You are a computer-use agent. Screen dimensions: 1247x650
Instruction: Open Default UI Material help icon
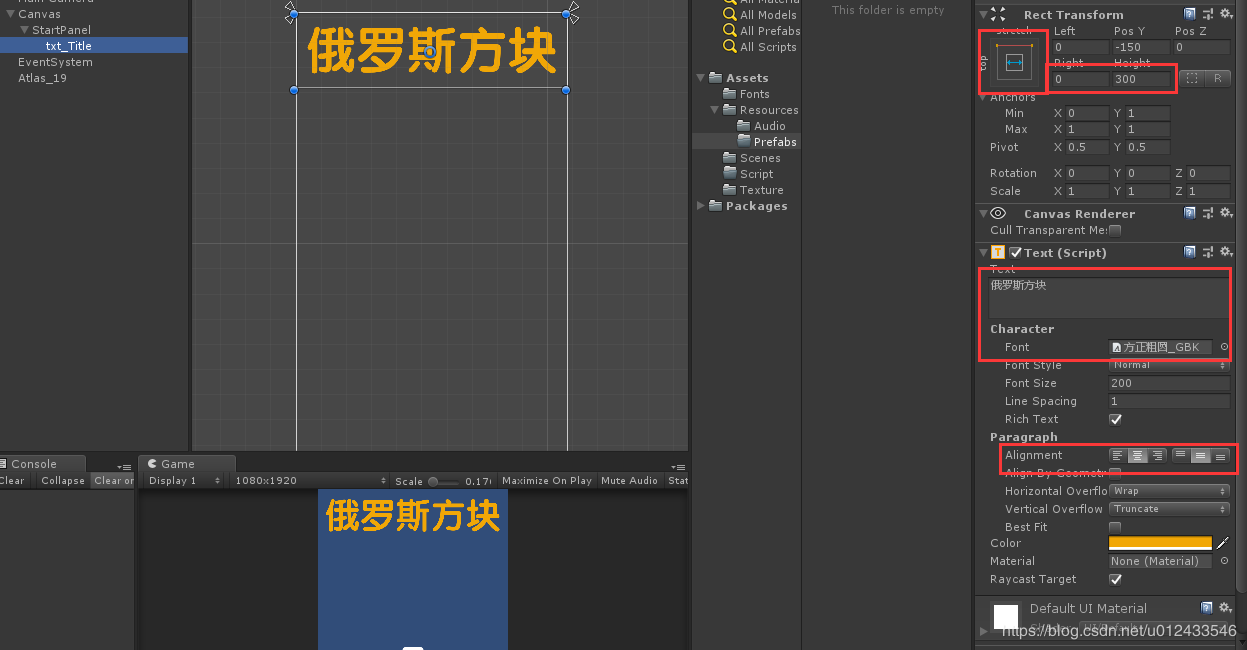(1207, 607)
